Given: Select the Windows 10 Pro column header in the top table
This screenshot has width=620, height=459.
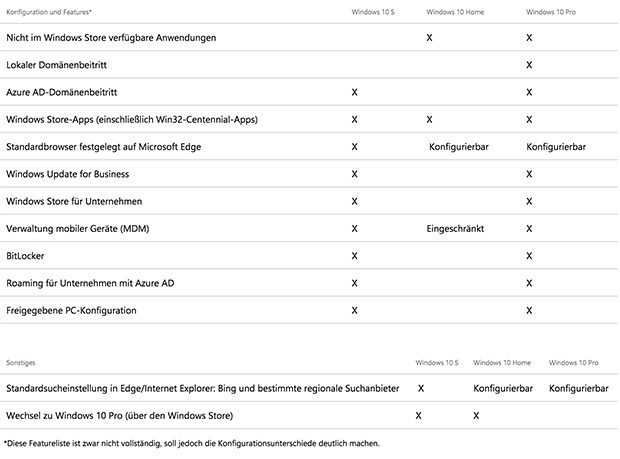Looking at the screenshot, I should click(x=551, y=12).
